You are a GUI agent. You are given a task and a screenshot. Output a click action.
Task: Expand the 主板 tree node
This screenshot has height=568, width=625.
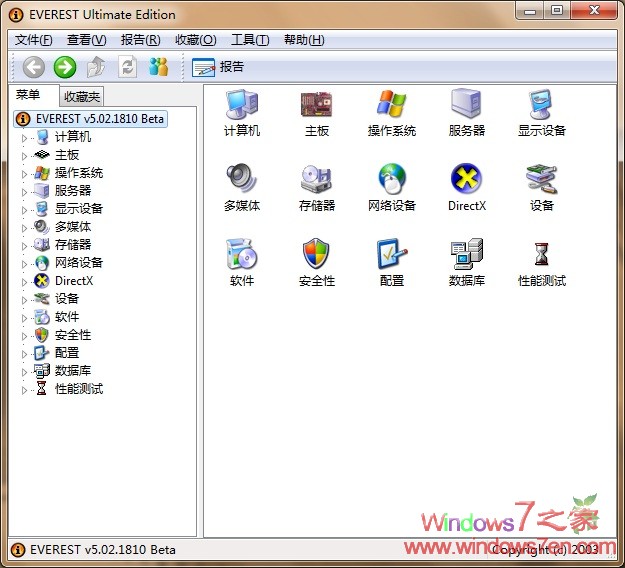(24, 156)
